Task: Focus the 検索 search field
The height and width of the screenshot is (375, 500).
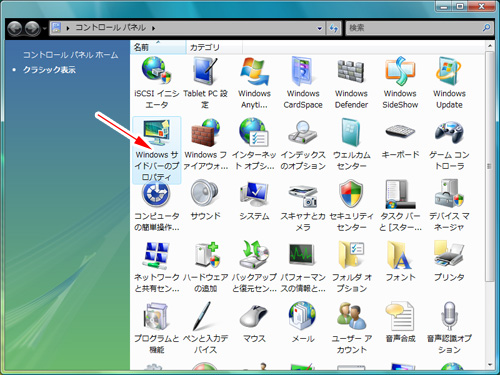Action: point(414,28)
